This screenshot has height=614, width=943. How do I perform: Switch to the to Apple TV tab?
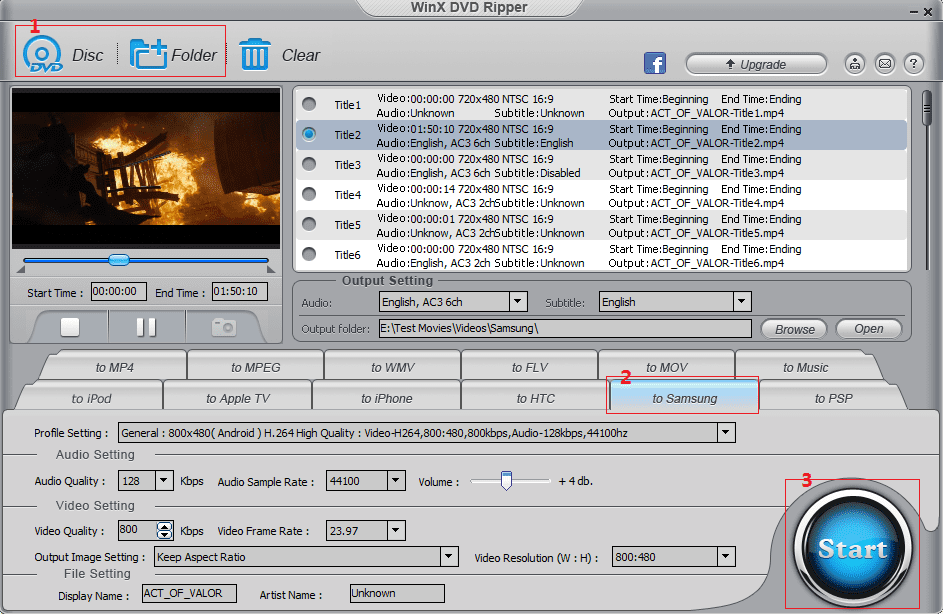click(x=238, y=398)
